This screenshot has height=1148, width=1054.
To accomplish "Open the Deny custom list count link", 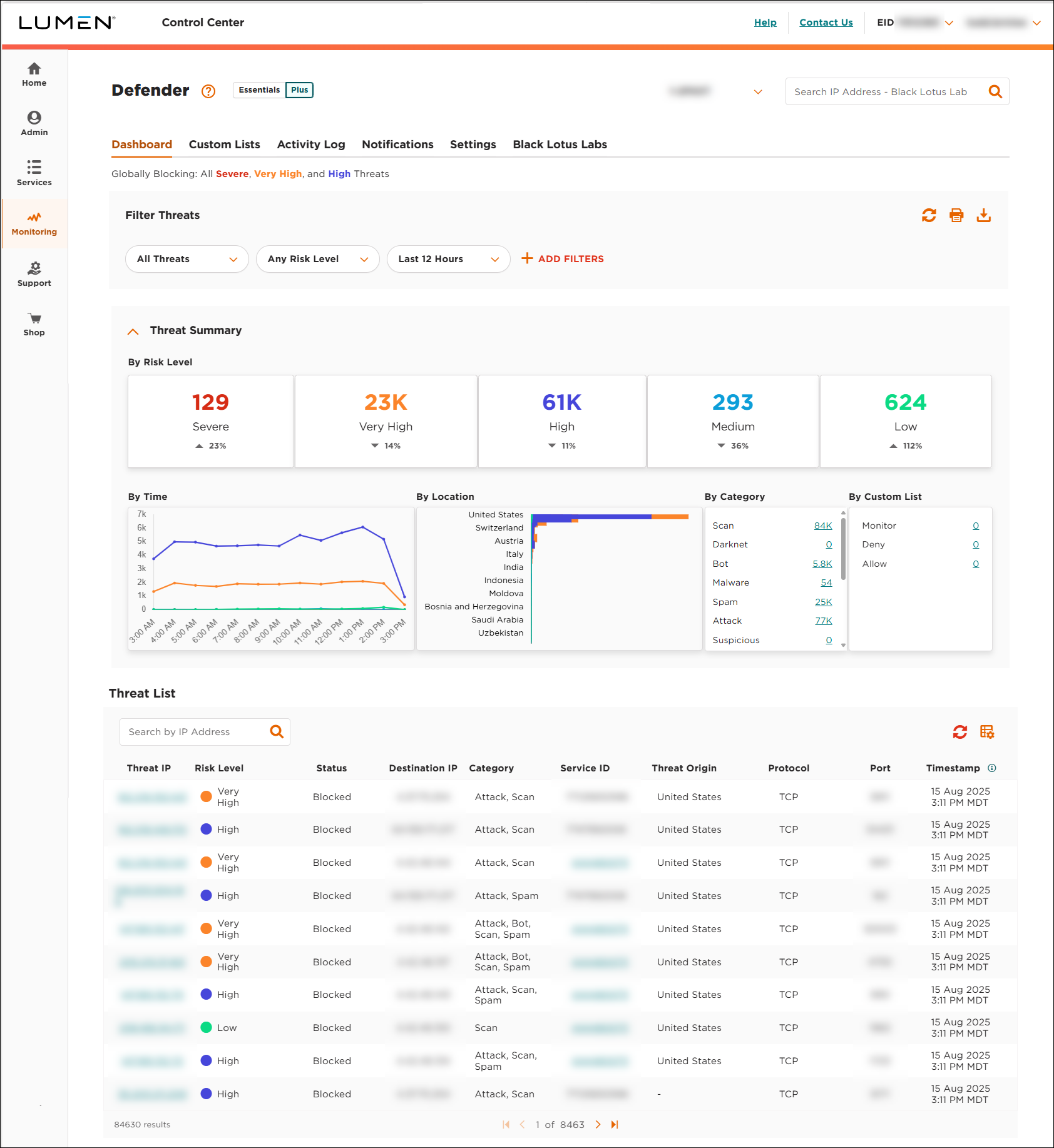I will coord(976,544).
